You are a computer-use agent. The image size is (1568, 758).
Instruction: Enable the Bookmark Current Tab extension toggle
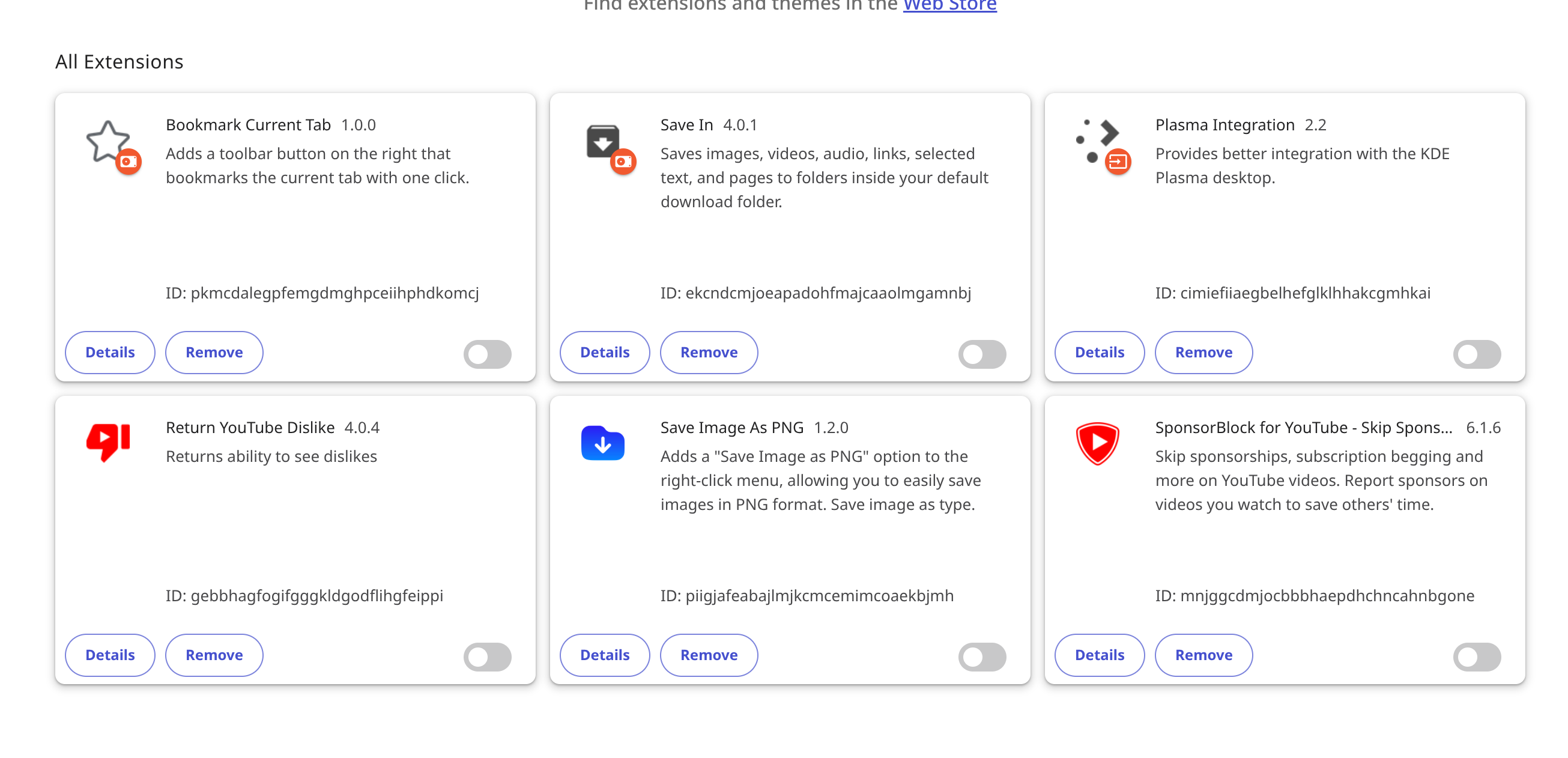coord(488,354)
